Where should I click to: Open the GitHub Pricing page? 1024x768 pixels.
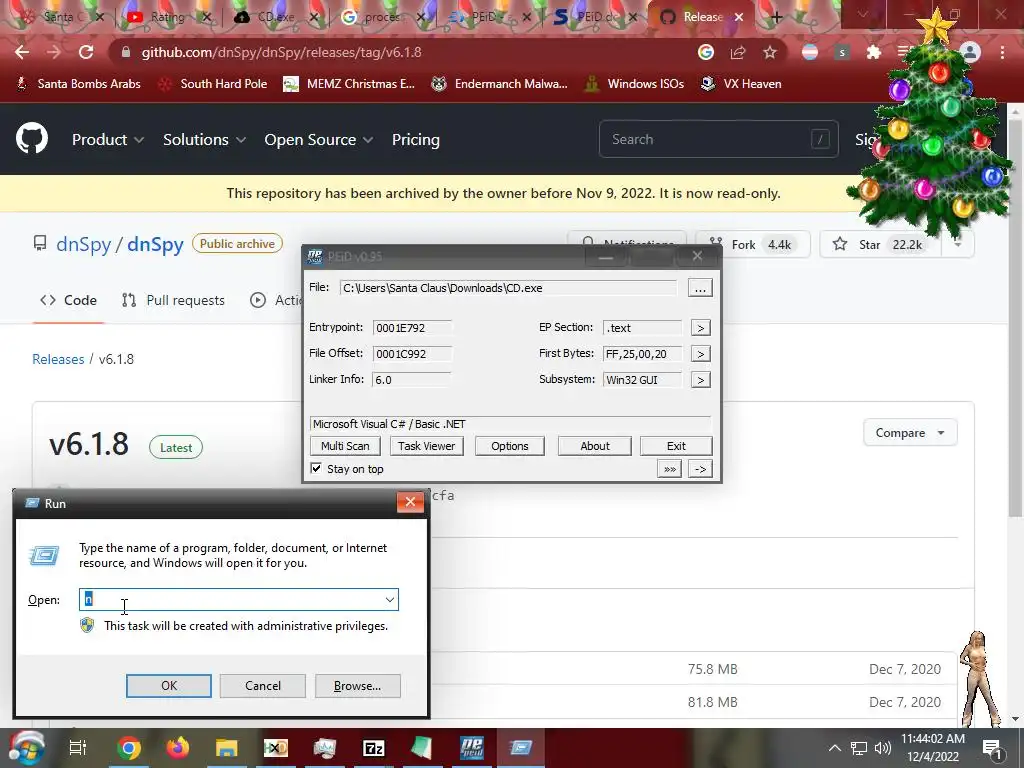(x=415, y=140)
